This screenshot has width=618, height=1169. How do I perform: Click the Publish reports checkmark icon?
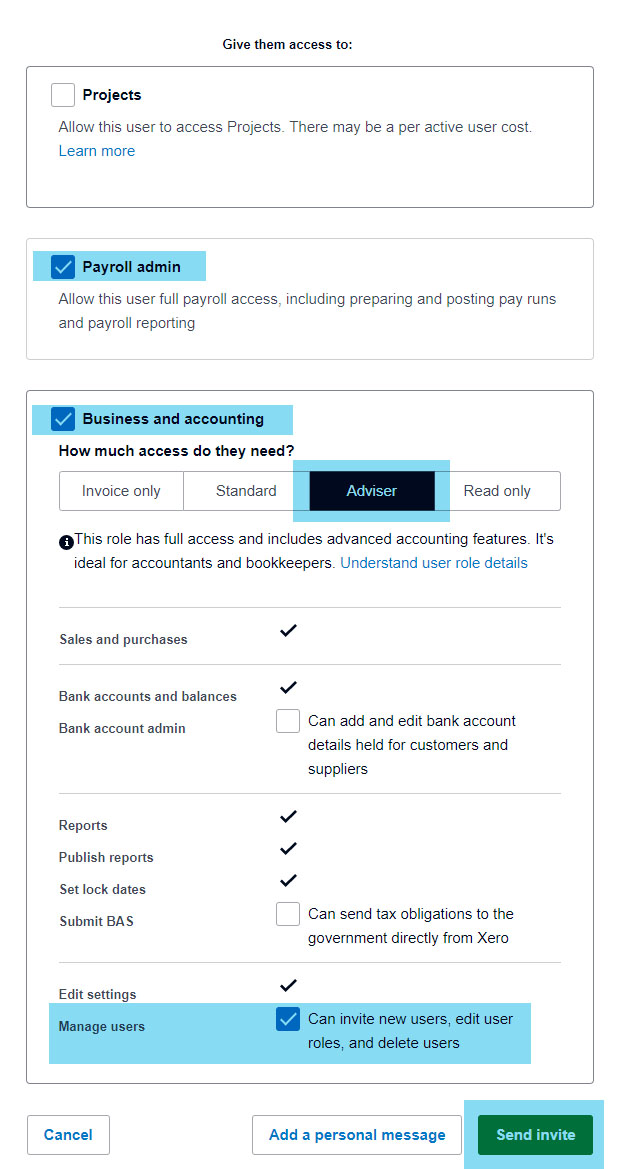click(x=288, y=849)
